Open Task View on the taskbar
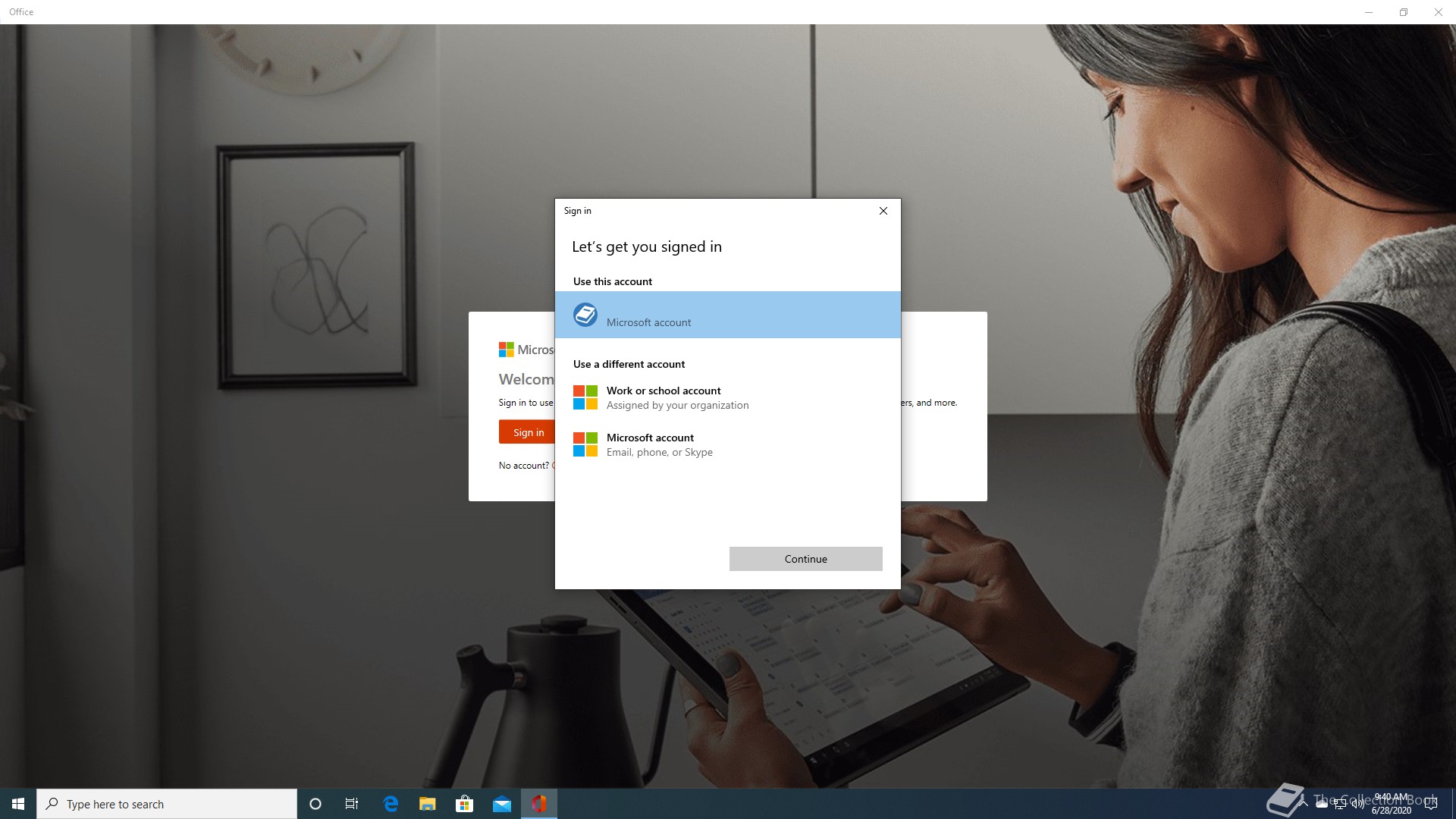Image resolution: width=1456 pixels, height=819 pixels. click(x=352, y=804)
